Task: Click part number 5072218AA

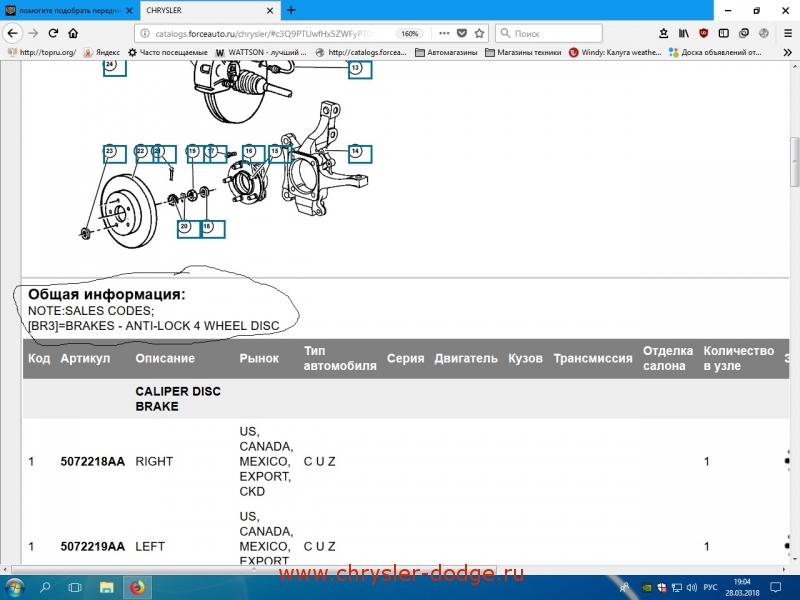Action: [x=92, y=462]
